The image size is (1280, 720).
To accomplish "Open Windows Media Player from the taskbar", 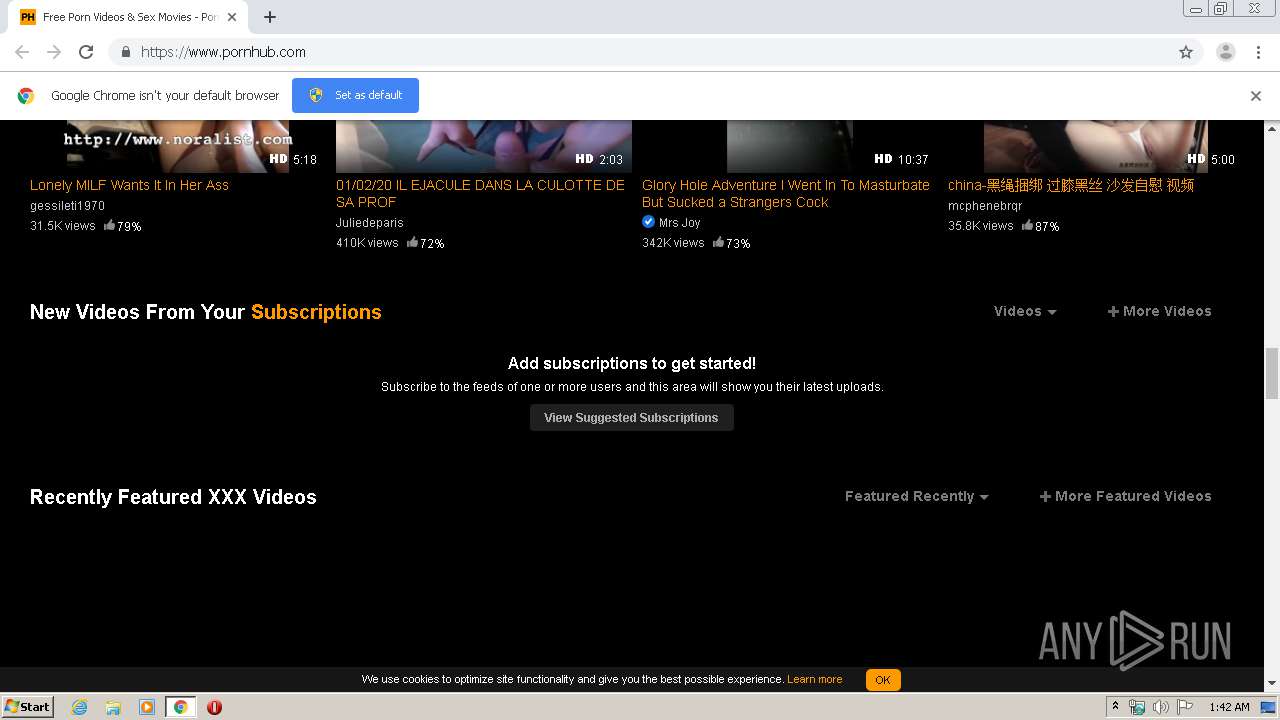I will pos(147,707).
